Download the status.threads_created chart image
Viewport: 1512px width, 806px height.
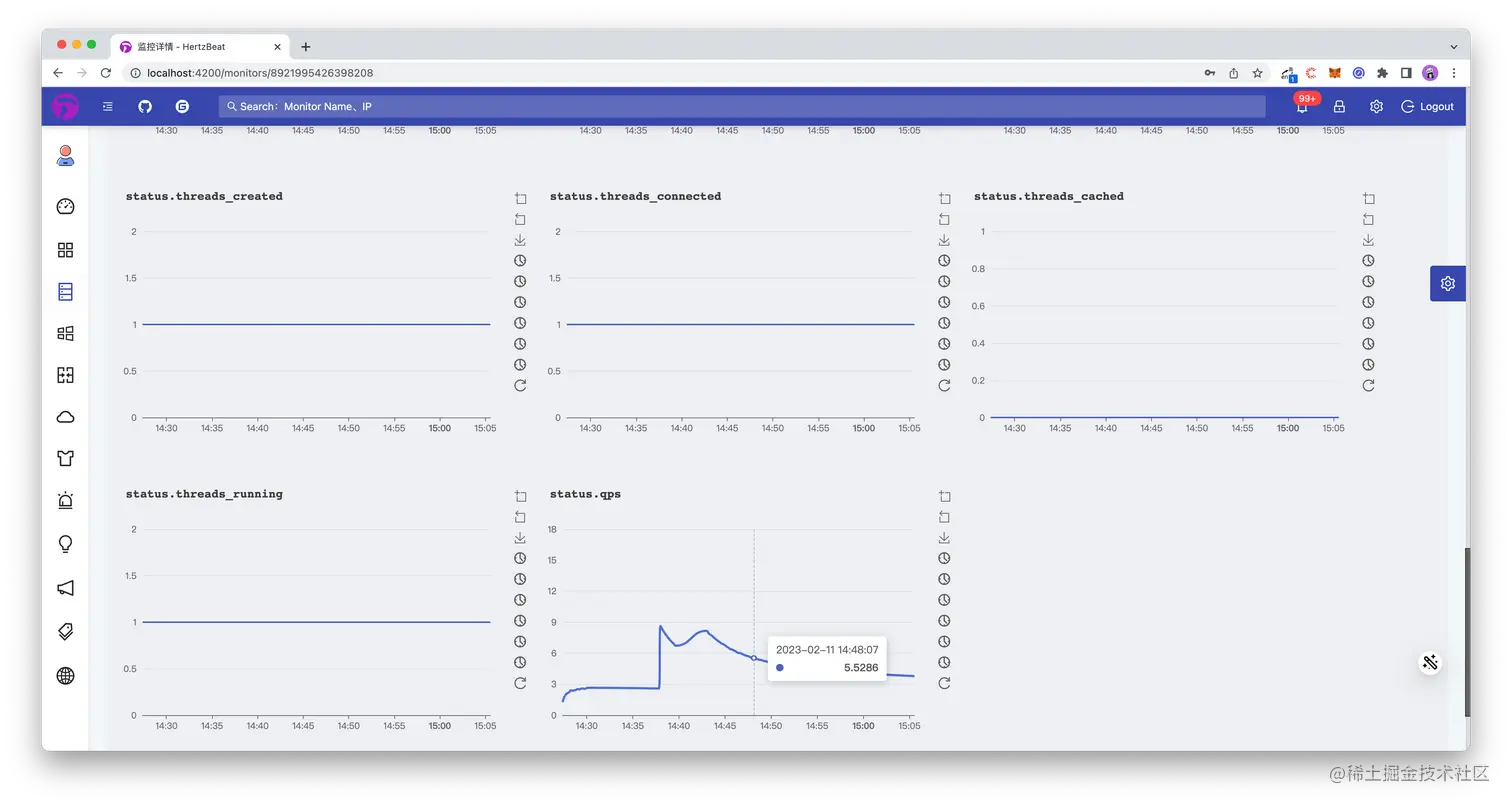point(520,240)
